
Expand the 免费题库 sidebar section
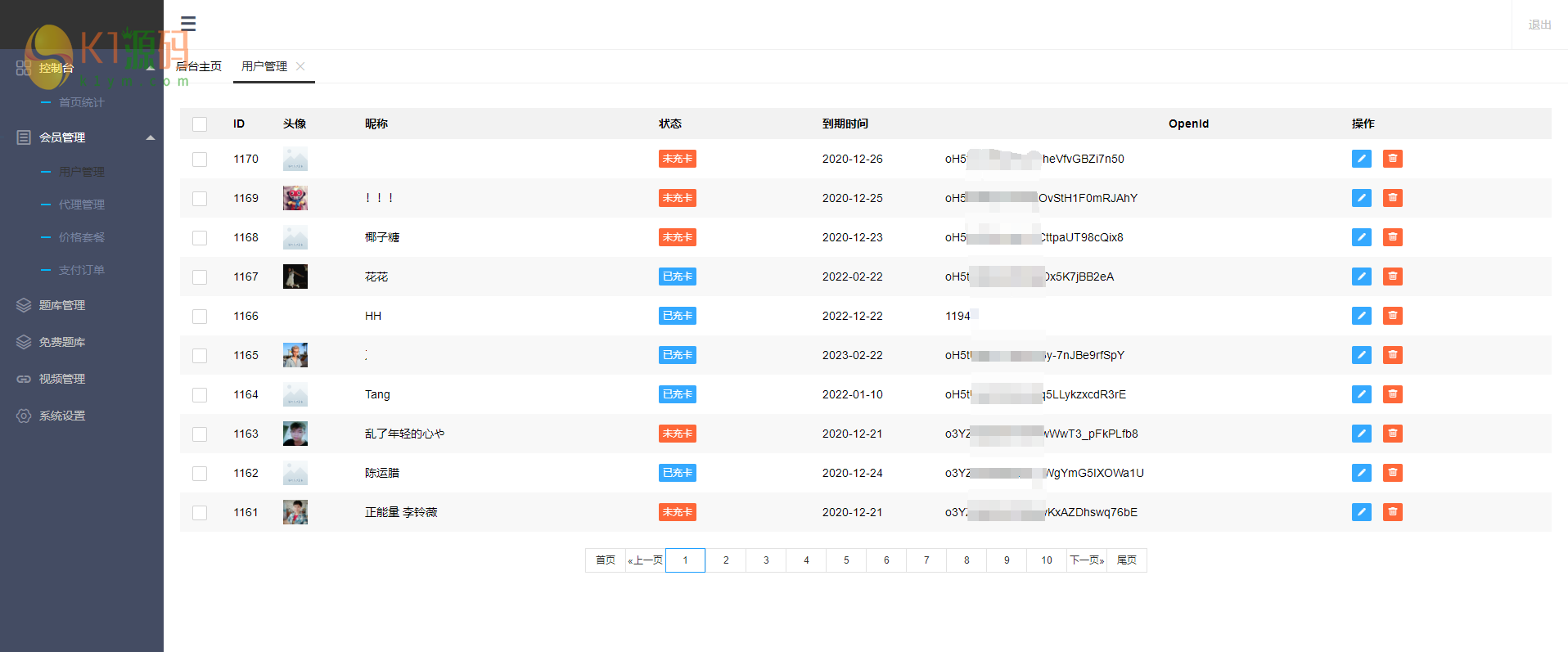click(x=82, y=342)
